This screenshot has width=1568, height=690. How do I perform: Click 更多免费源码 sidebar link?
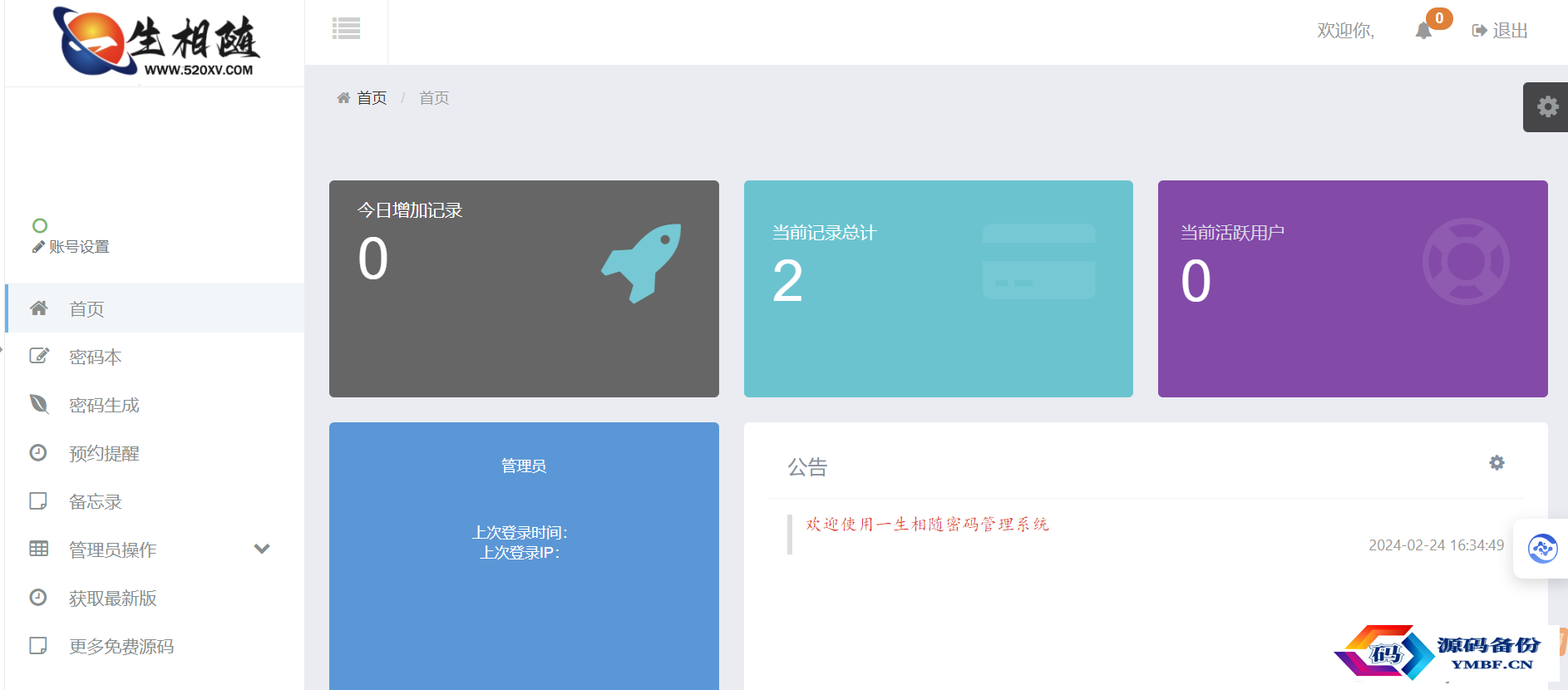(x=155, y=646)
